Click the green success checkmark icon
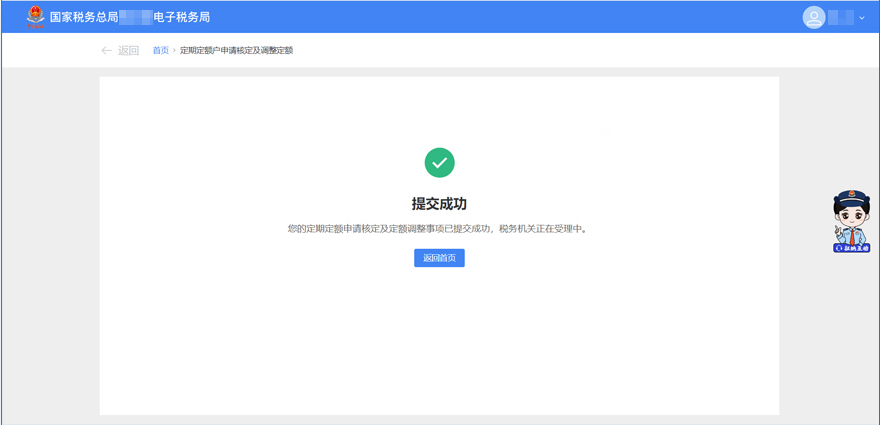Image resolution: width=880 pixels, height=425 pixels. coord(439,162)
